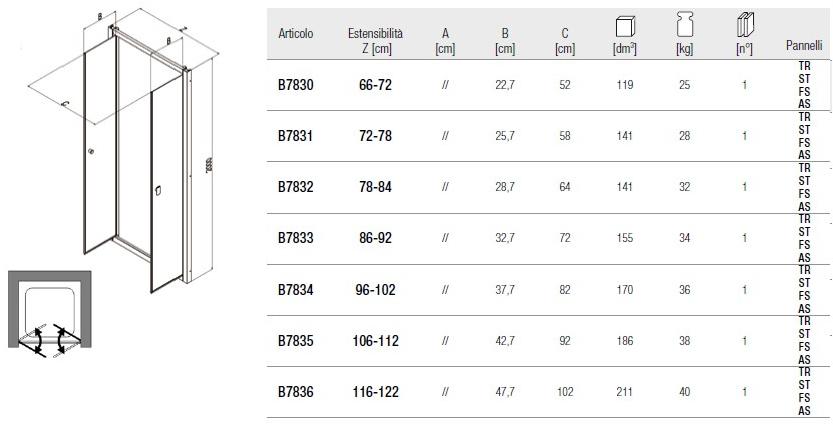This screenshot has width=833, height=426.
Task: Click the volume box icon above dm³
Action: coord(625,26)
